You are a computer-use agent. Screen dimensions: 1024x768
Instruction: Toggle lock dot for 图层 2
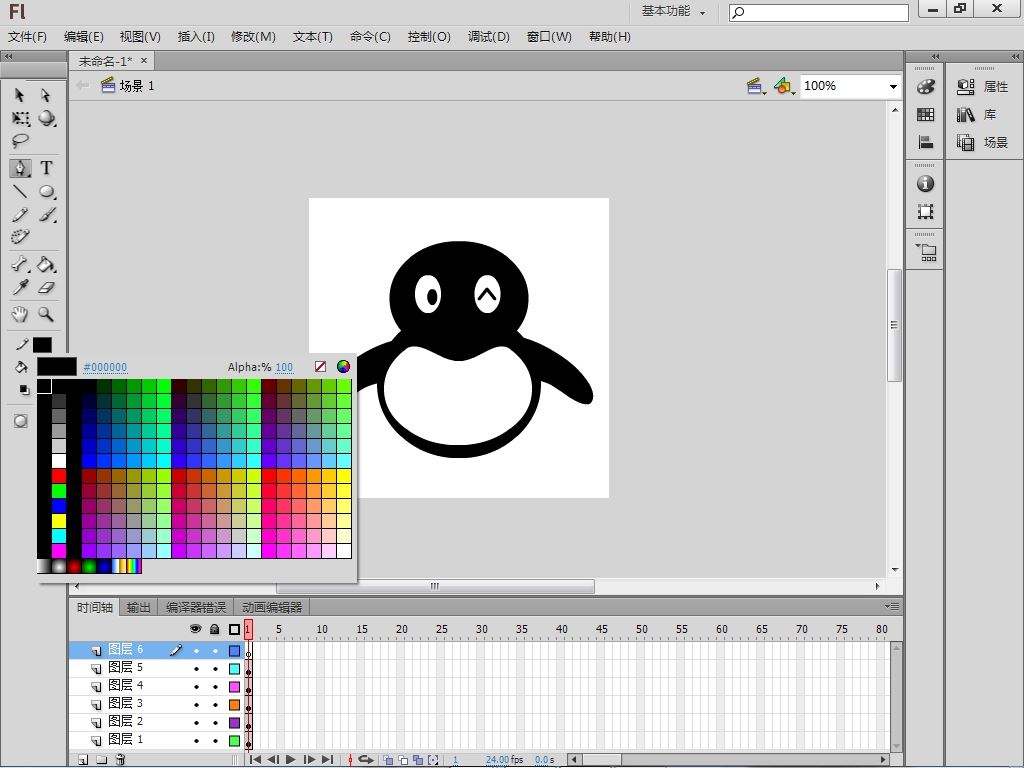pyautogui.click(x=215, y=723)
